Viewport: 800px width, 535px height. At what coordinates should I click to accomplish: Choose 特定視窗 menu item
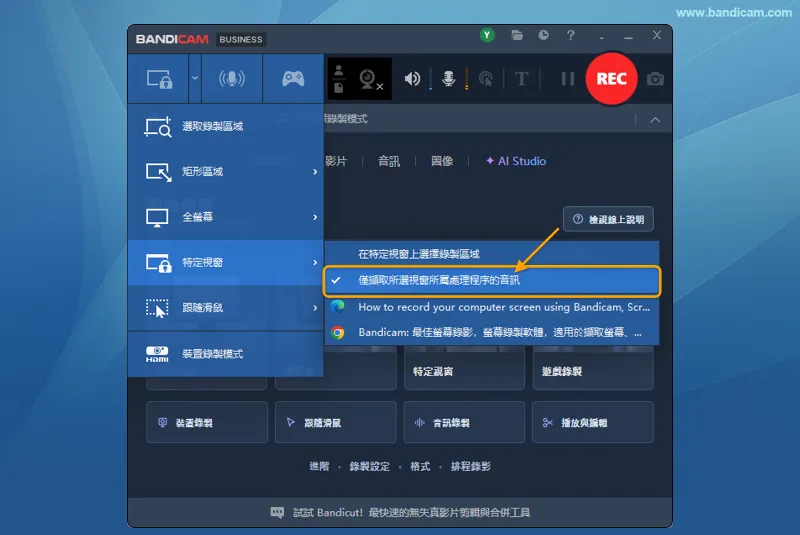click(226, 262)
